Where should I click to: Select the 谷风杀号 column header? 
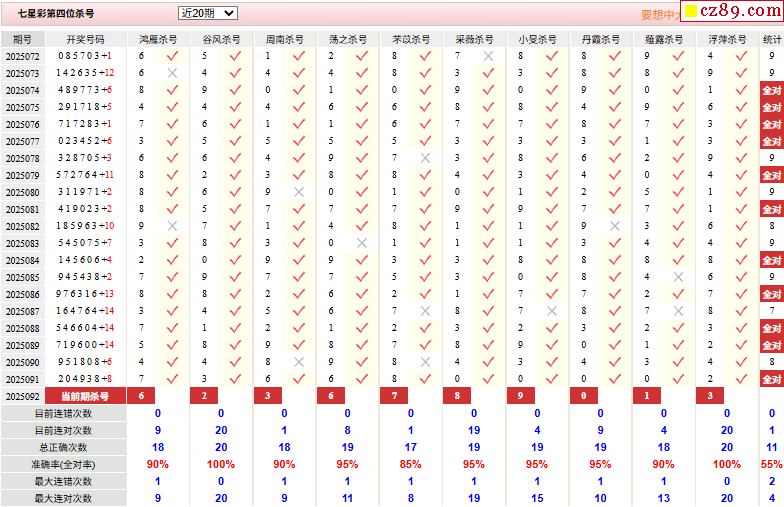coord(222,40)
